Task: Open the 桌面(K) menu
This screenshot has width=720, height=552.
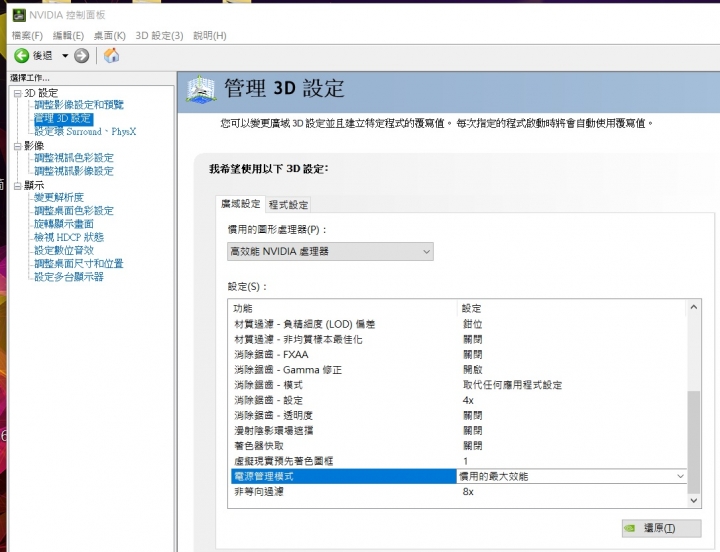Action: coord(110,35)
